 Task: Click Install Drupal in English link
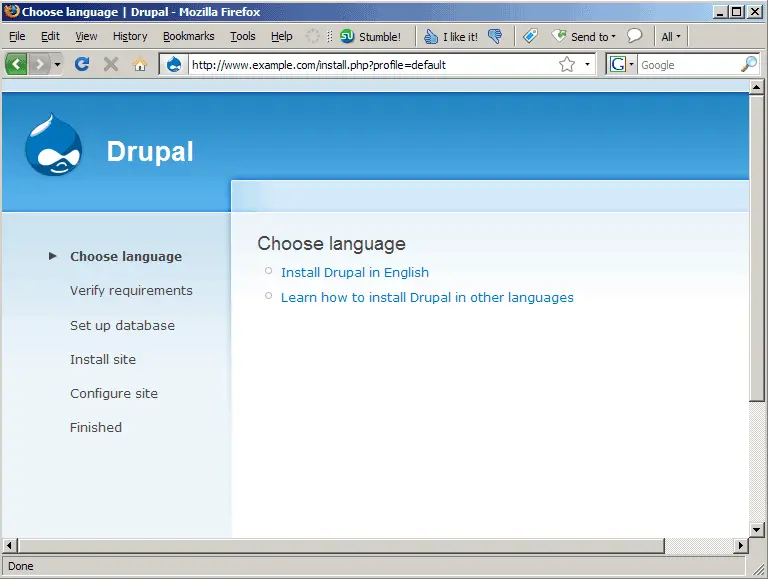(355, 272)
